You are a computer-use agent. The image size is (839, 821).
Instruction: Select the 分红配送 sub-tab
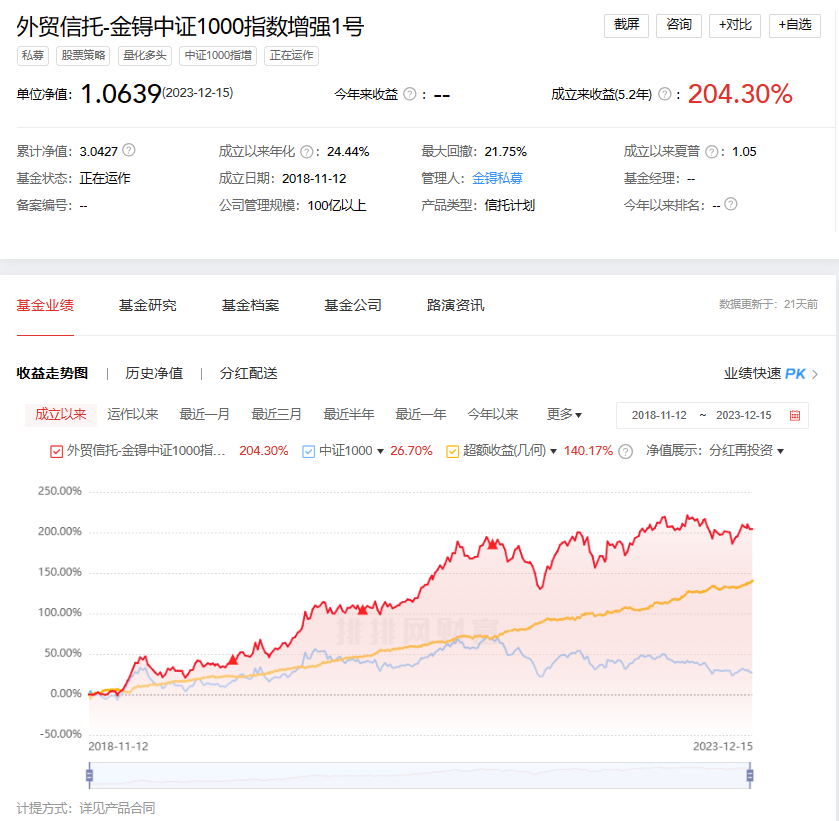coord(248,373)
